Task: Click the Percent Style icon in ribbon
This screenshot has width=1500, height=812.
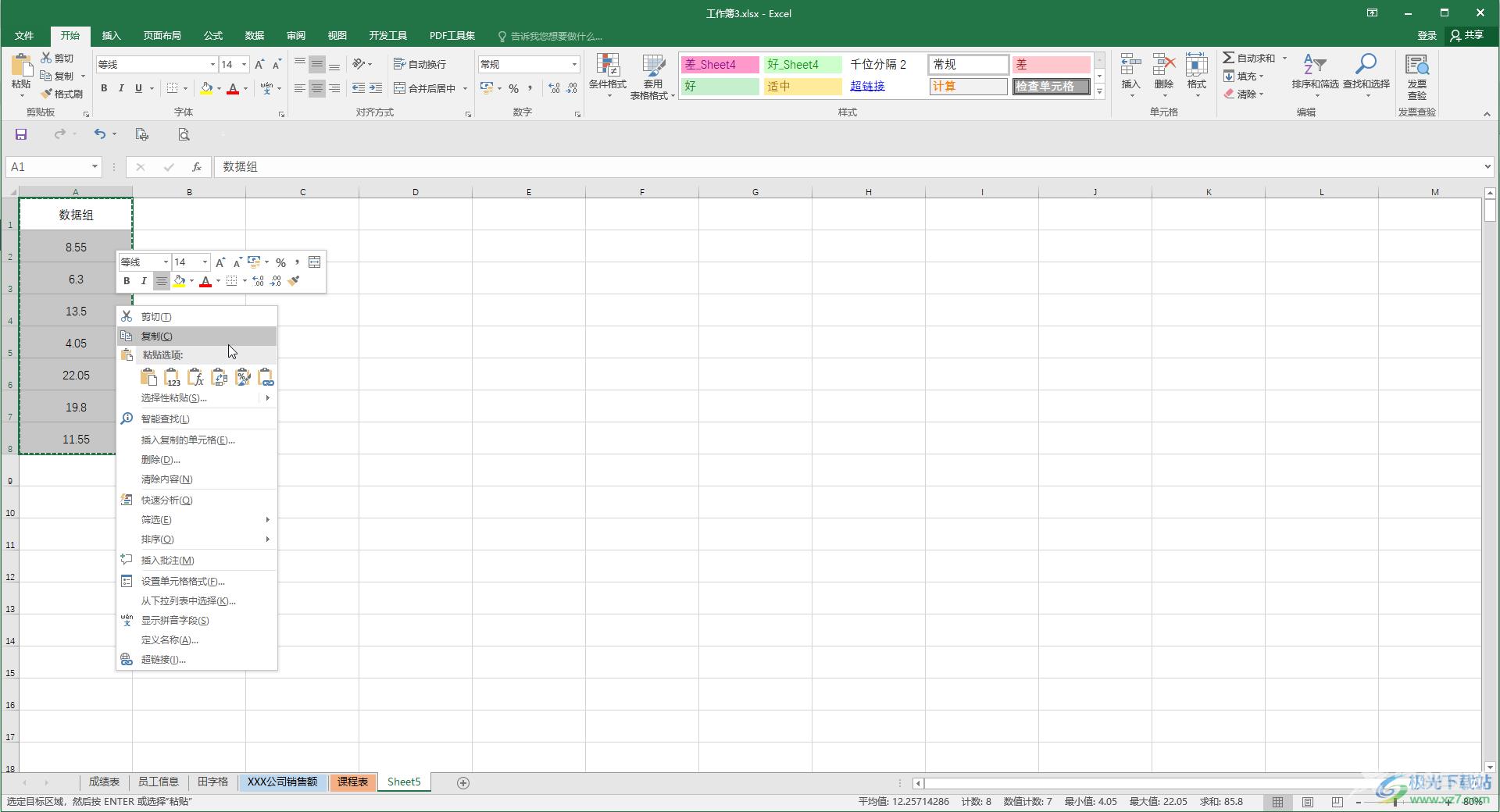Action: click(x=513, y=88)
